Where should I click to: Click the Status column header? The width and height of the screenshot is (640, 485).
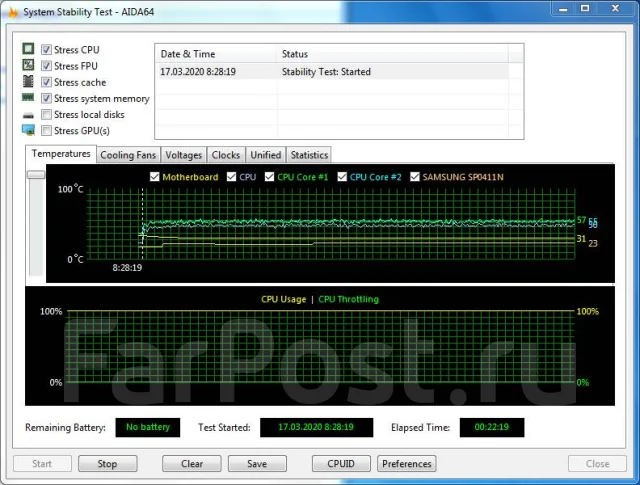pyautogui.click(x=393, y=54)
